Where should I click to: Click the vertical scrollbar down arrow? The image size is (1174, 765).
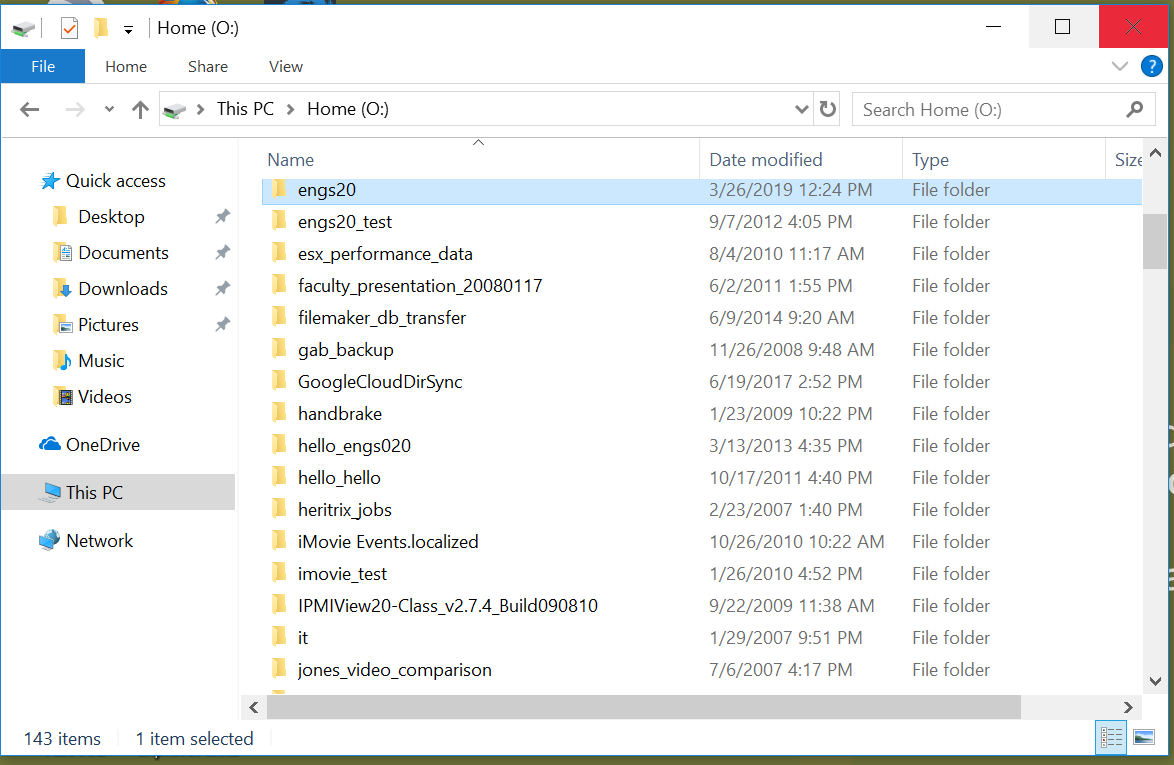[1155, 681]
